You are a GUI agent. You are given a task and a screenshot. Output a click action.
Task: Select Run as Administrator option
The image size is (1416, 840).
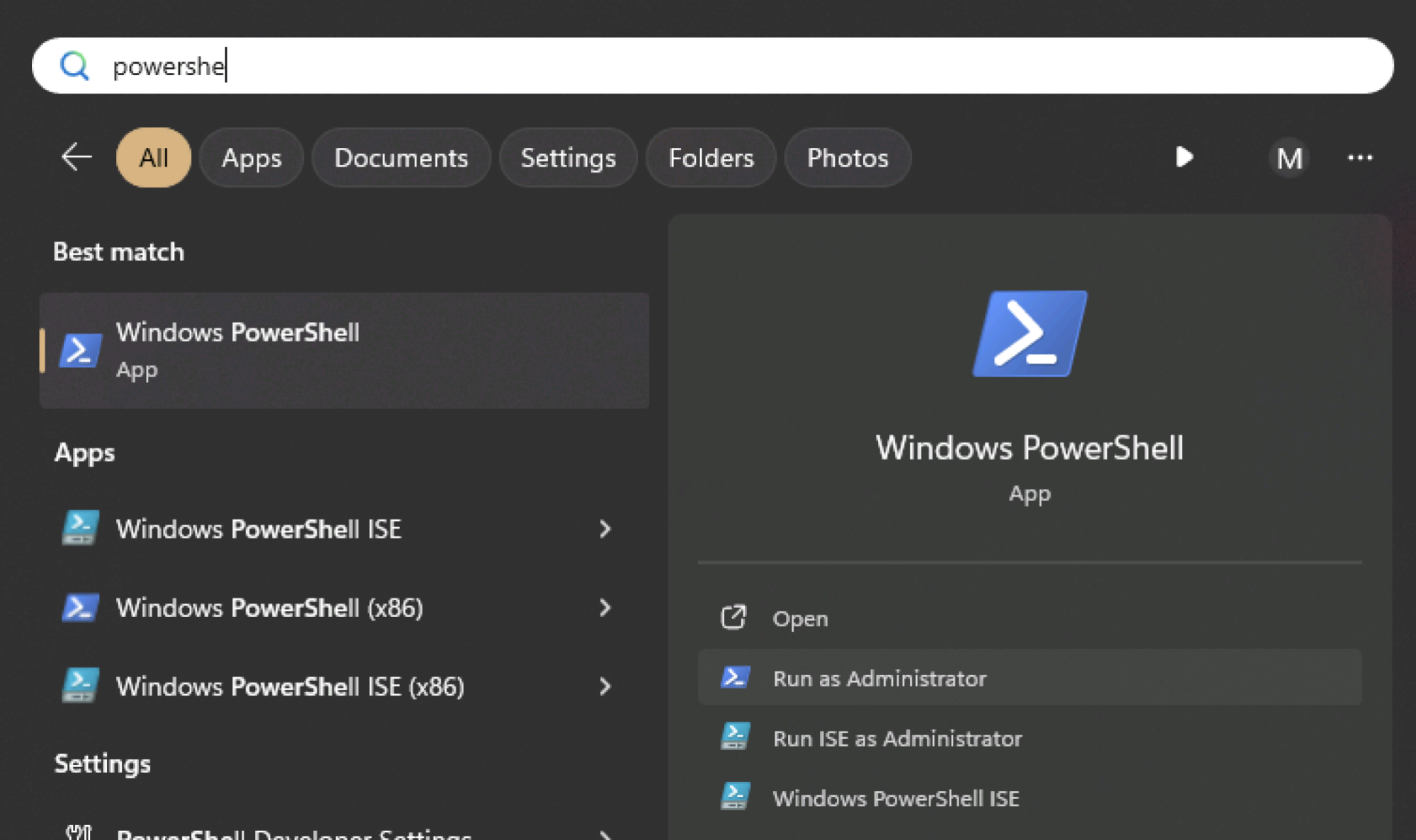tap(879, 679)
